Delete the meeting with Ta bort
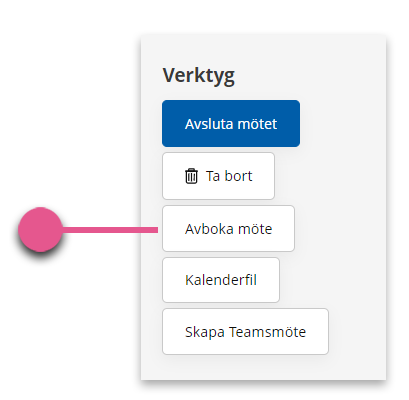The height and width of the screenshot is (400, 409). [218, 176]
